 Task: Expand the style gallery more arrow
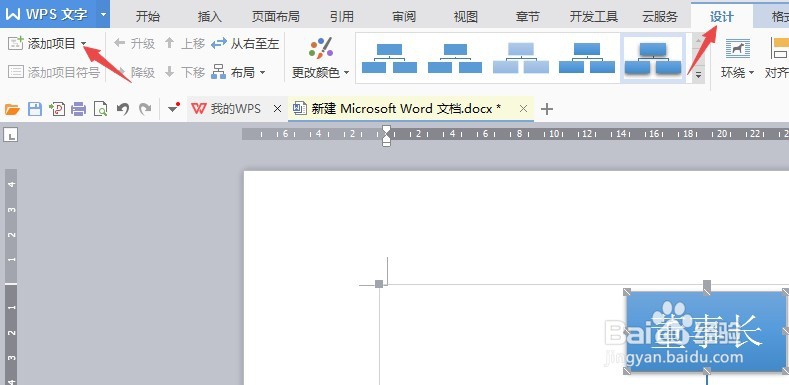click(x=698, y=75)
